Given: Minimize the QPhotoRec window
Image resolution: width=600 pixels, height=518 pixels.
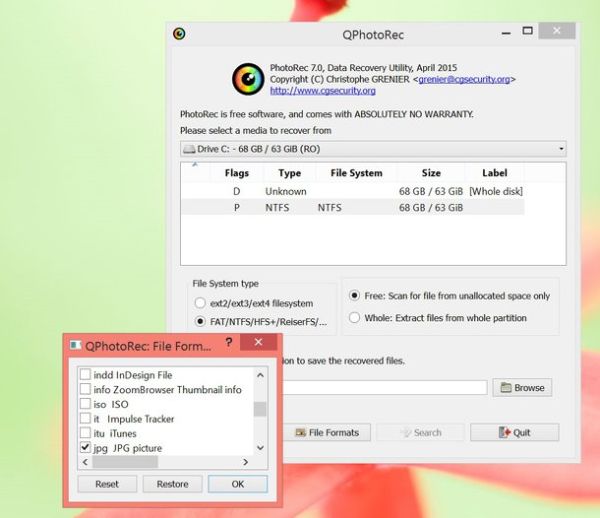Looking at the screenshot, I should coord(506,34).
